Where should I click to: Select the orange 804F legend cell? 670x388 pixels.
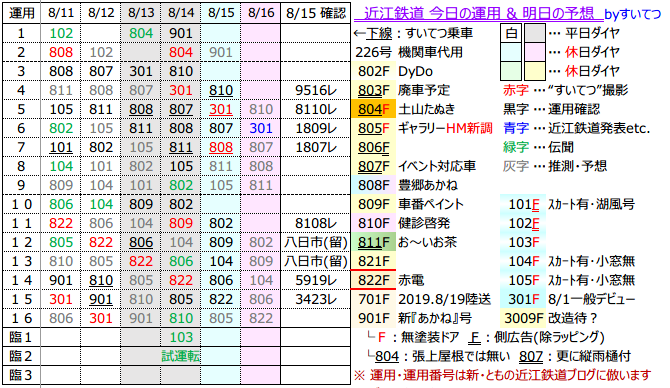373,109
